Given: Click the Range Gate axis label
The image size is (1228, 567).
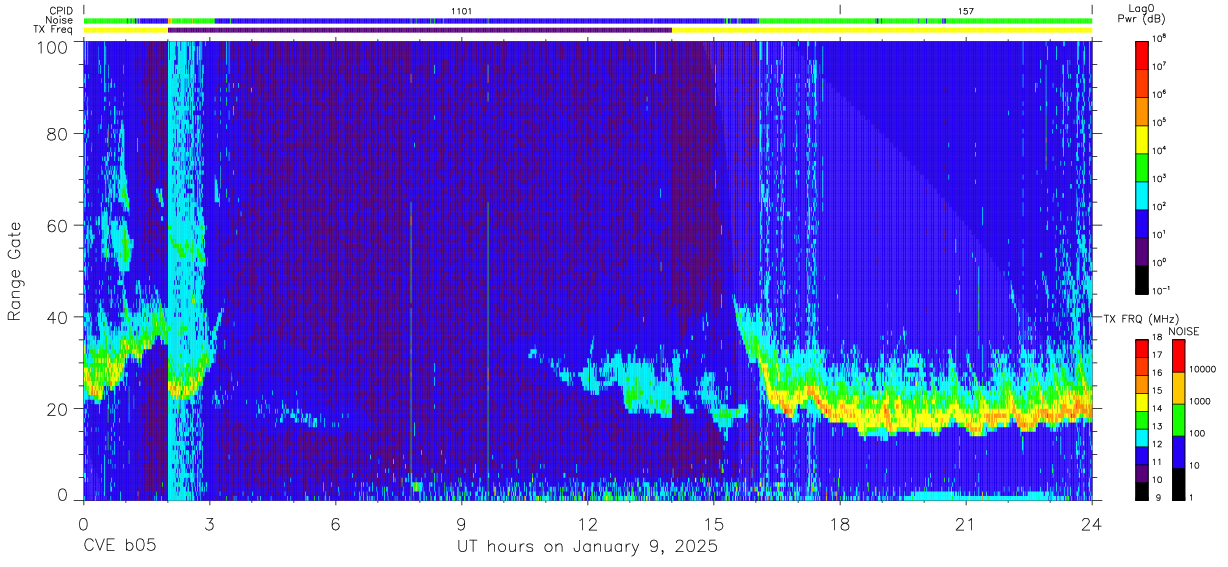Looking at the screenshot, I should click(15, 273).
